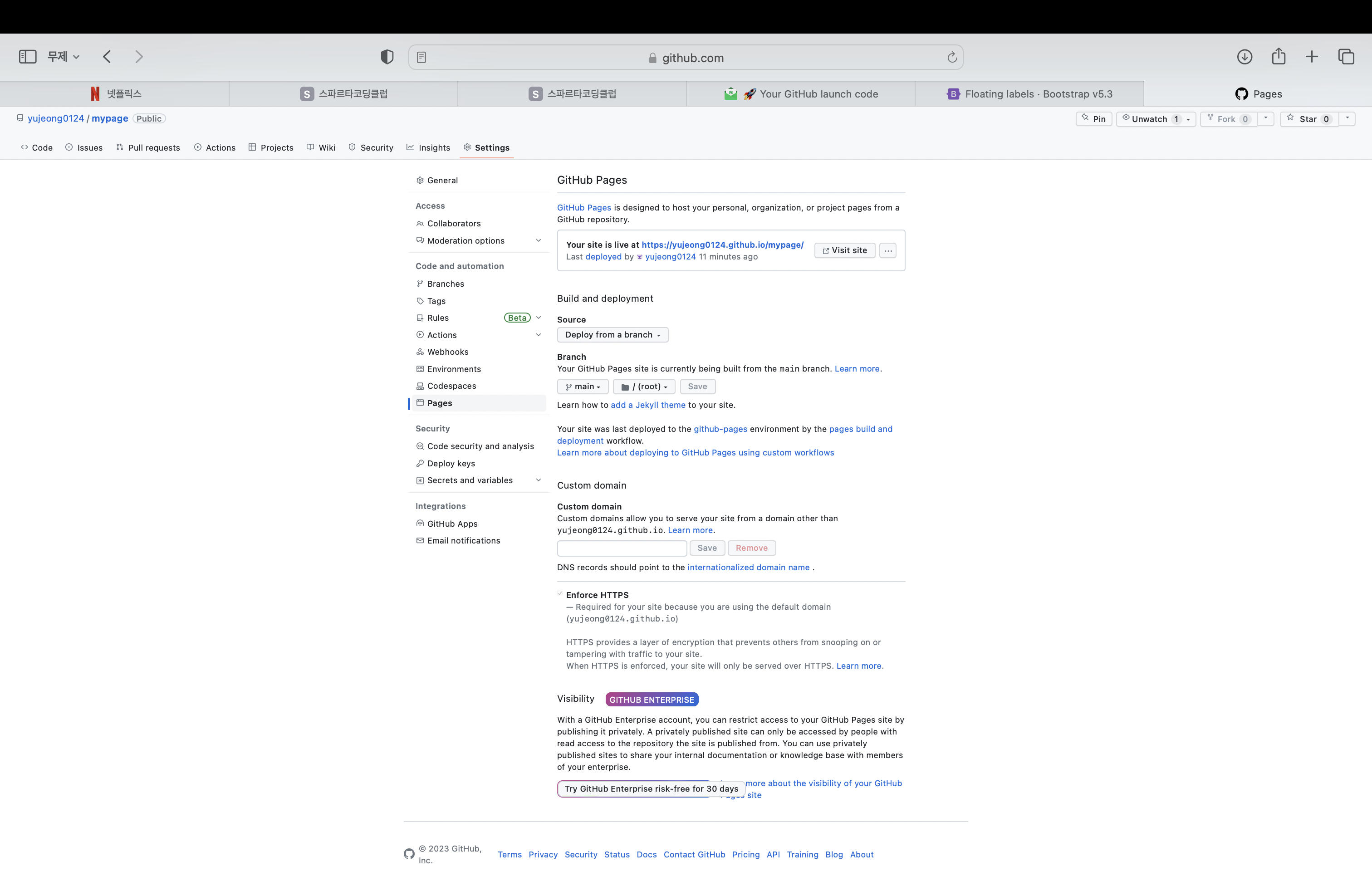Open the Wiki tab

coord(320,147)
